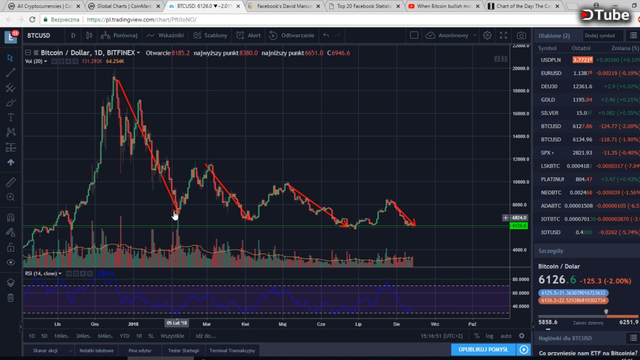Click the layout selection square icon
Screen dimensions: 640x360
[x=414, y=36]
